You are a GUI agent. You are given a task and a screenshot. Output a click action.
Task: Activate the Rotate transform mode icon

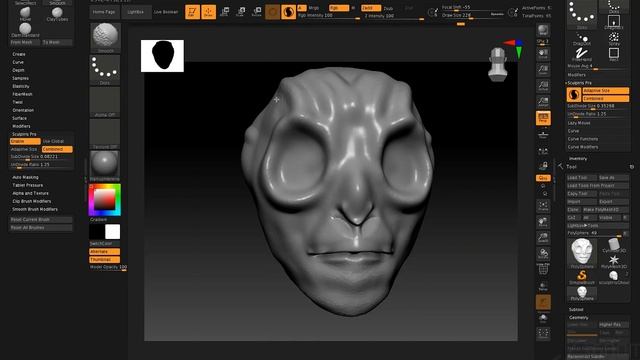pos(256,12)
